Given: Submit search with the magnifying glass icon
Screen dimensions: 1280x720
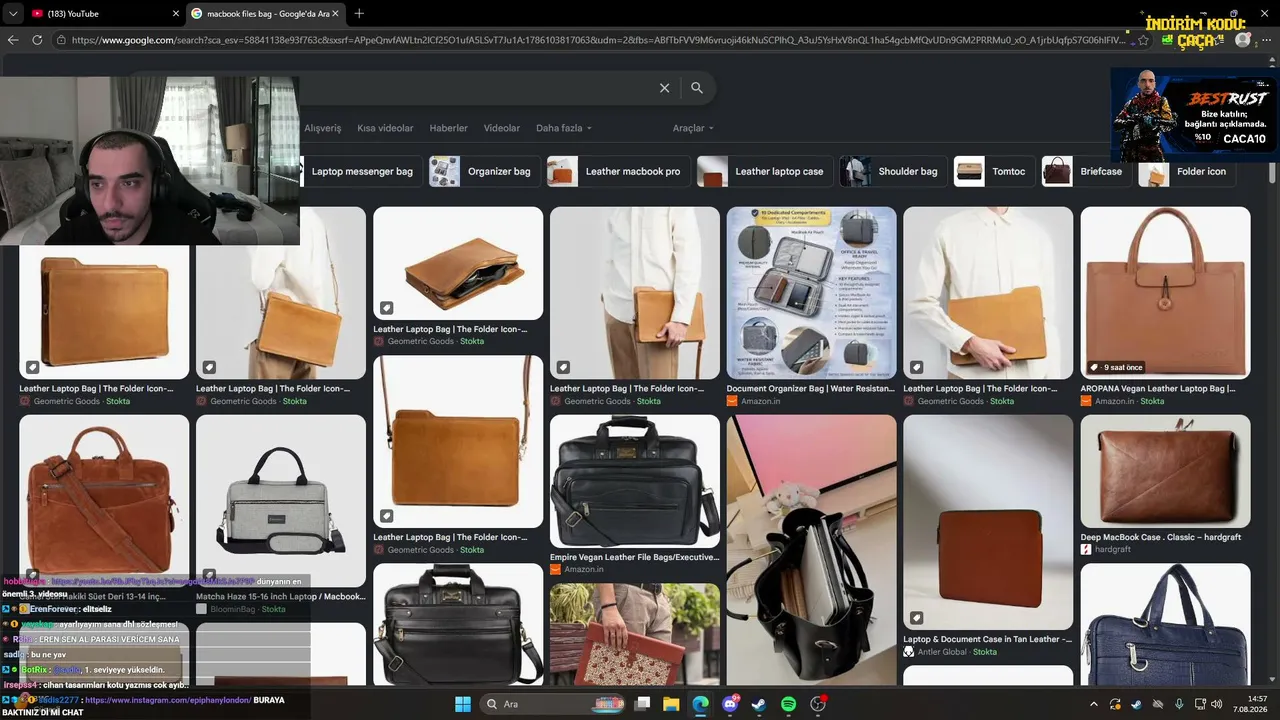Looking at the screenshot, I should 697,88.
